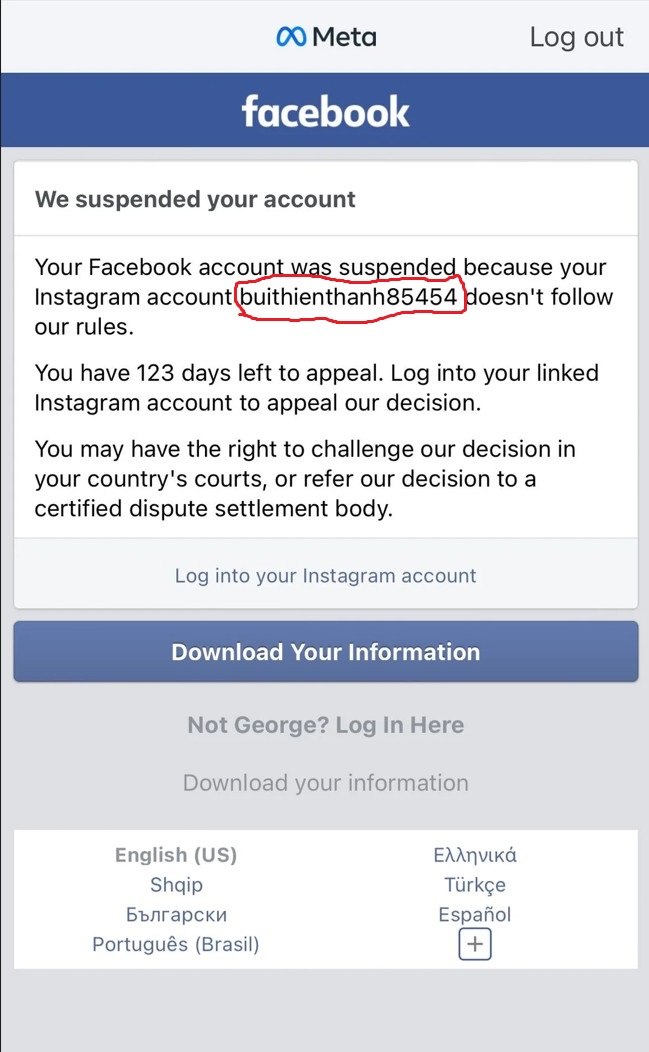The image size is (649, 1052).
Task: Click the Meta text next to logo
Action: tap(344, 37)
